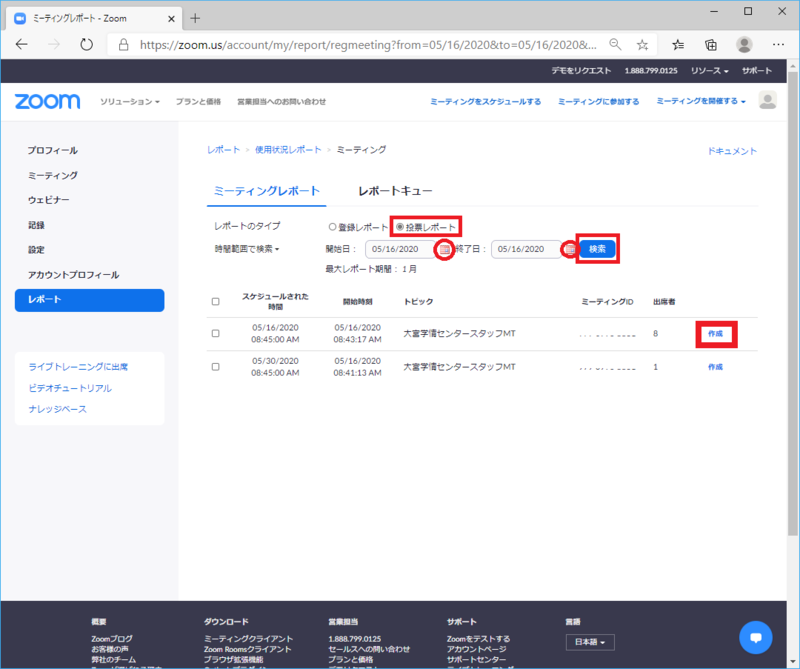This screenshot has height=669, width=800.
Task: Click the magnifier zoom icon in address bar
Action: pos(615,44)
